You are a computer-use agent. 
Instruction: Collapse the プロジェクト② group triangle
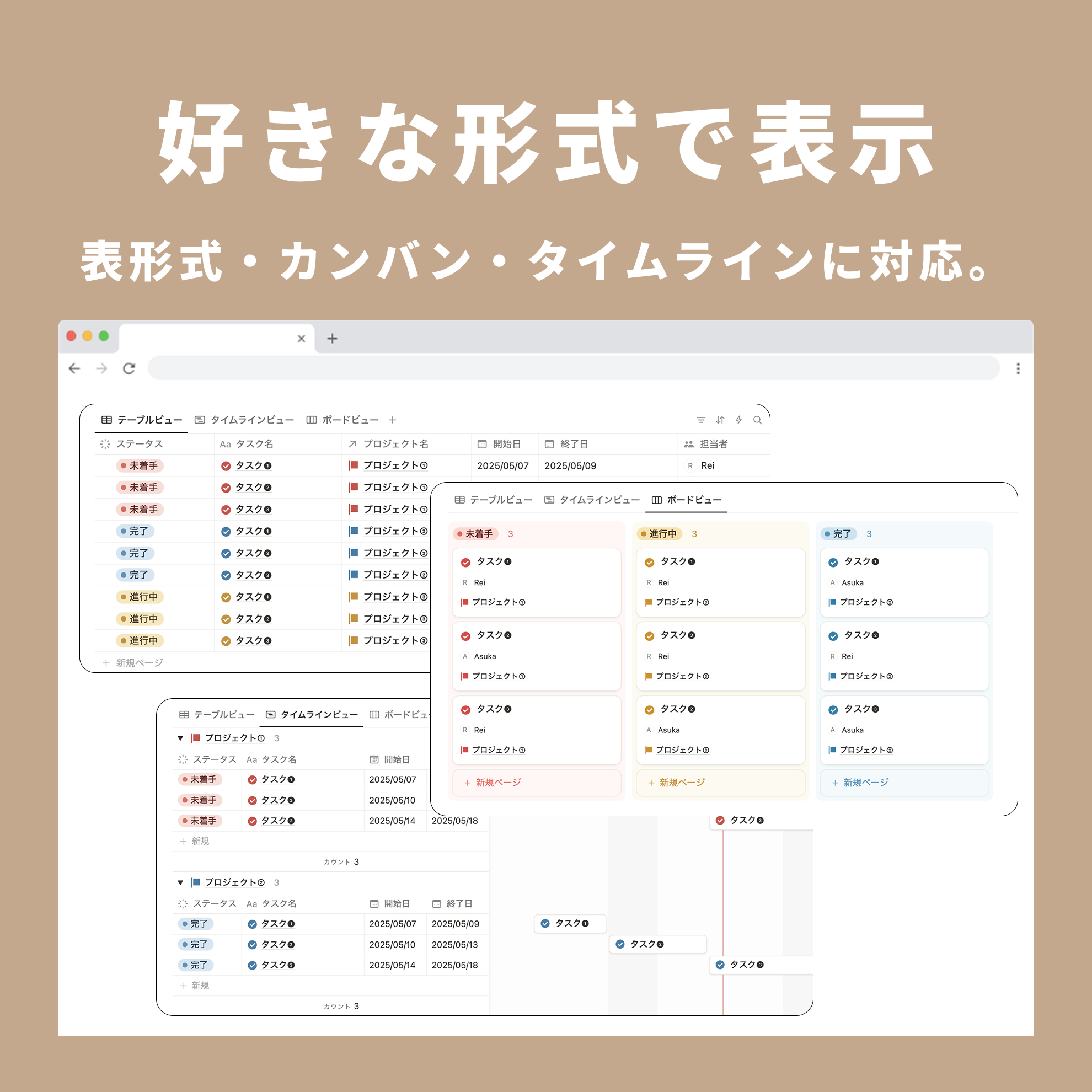coord(180,882)
